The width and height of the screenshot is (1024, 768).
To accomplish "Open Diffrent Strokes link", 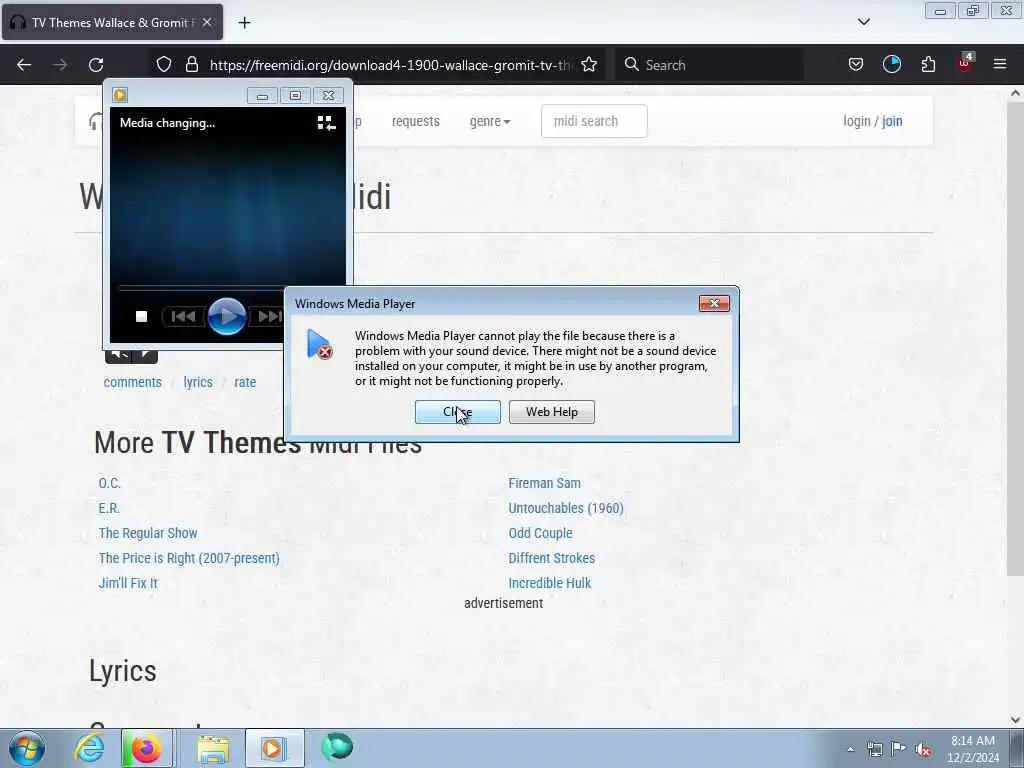I will 552,558.
